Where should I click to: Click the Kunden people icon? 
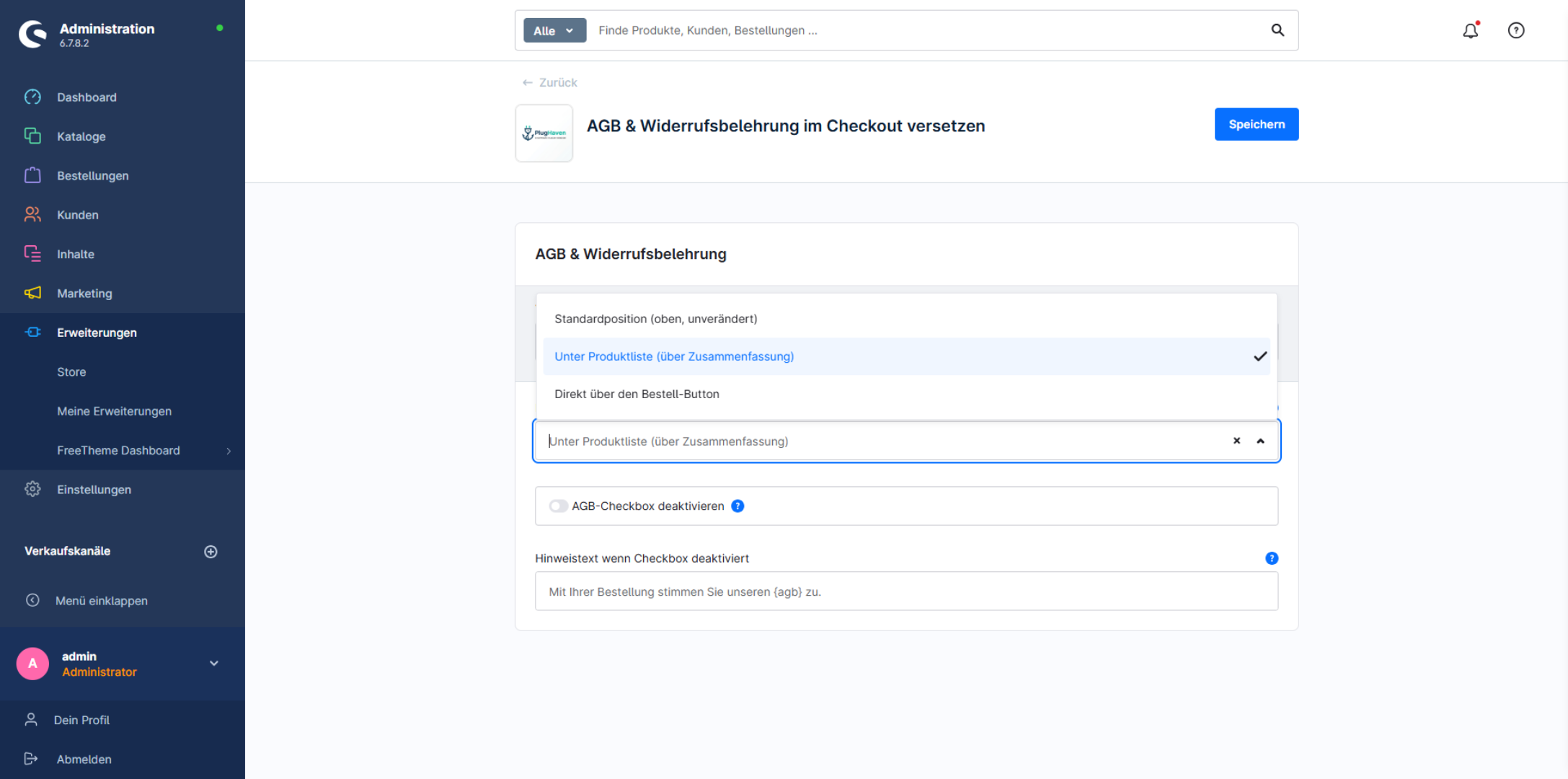point(32,214)
